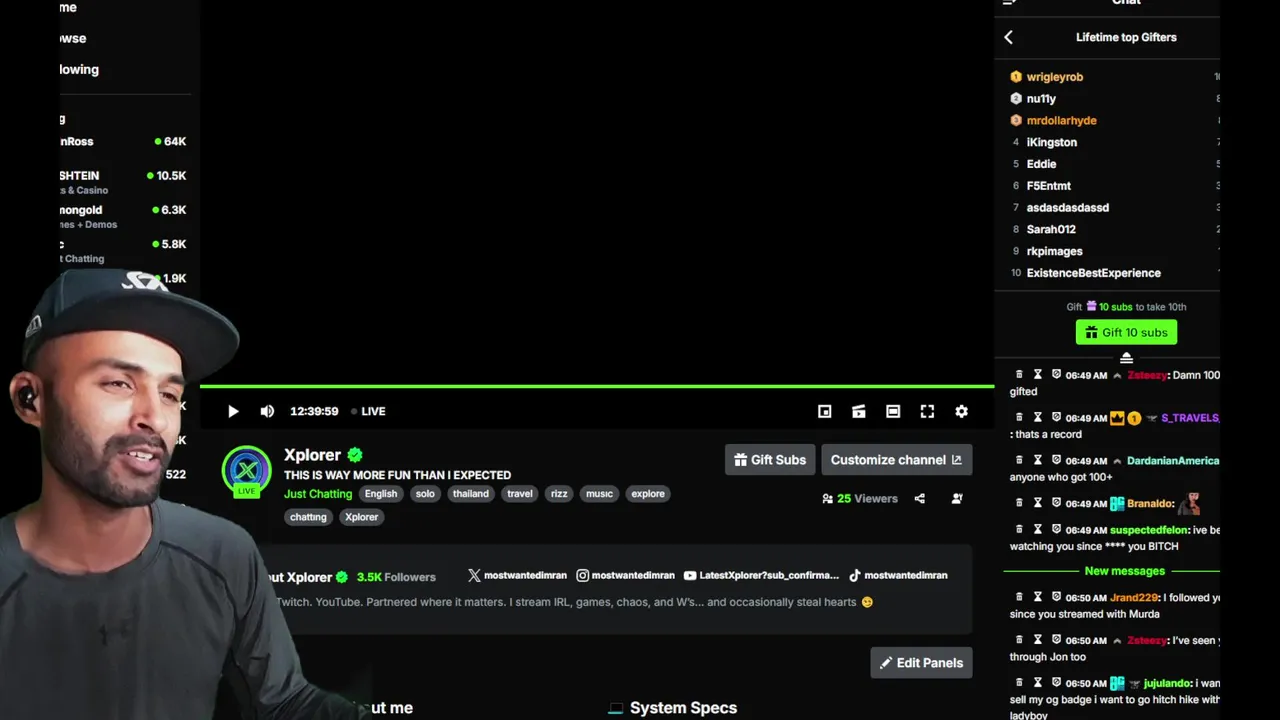Click the Edit Panels button
Viewport: 1280px width, 720px height.
pyautogui.click(x=921, y=663)
